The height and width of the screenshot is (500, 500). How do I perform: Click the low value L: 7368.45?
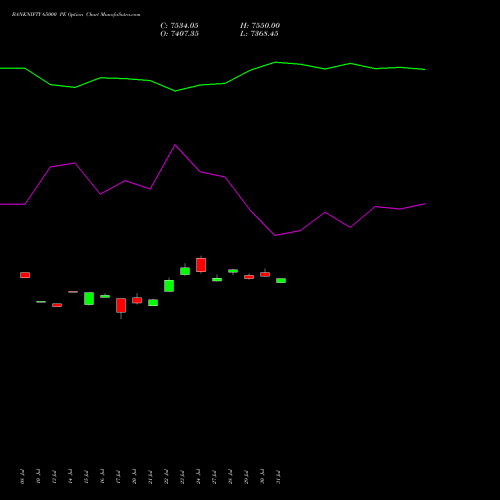coord(259,34)
